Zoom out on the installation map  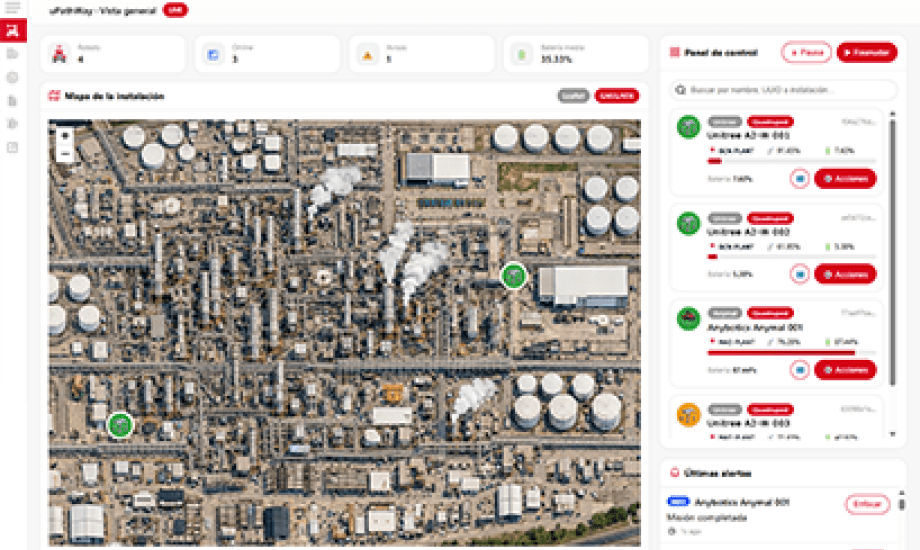(x=64, y=154)
